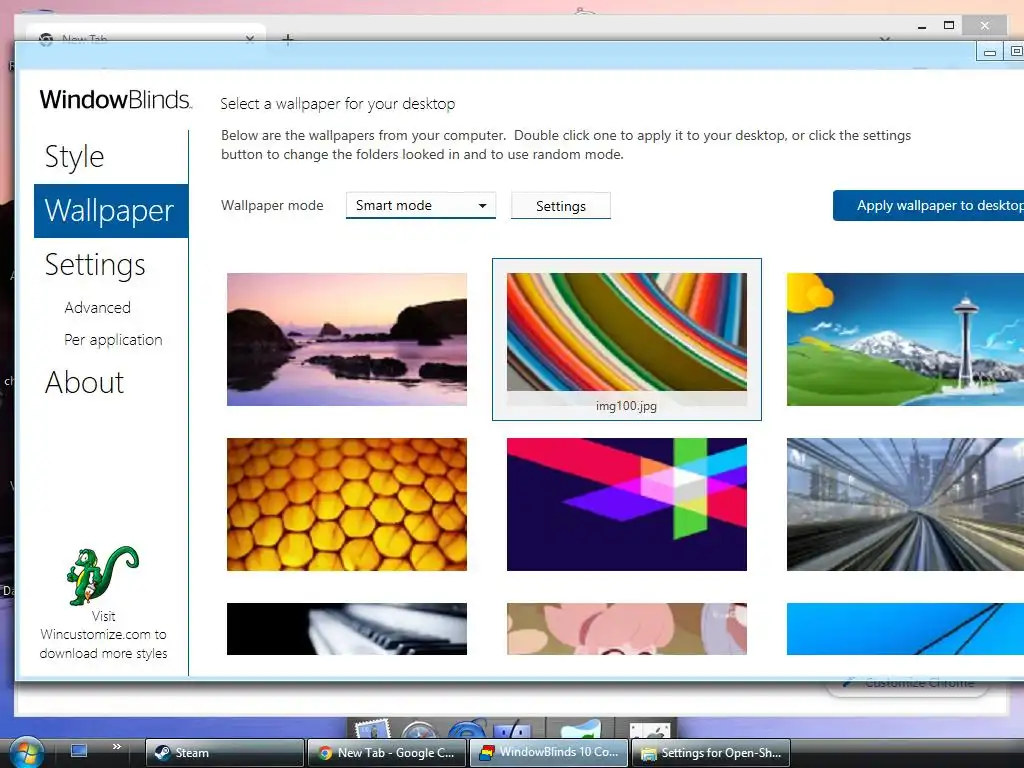Select the piano keys wallpaper
Image resolution: width=1024 pixels, height=768 pixels.
point(347,629)
